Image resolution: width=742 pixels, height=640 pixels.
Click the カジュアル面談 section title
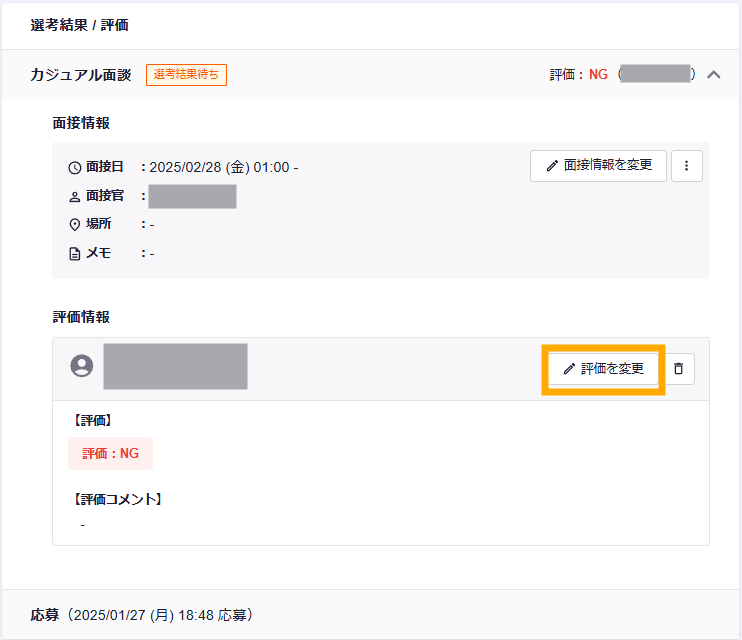coord(81,75)
